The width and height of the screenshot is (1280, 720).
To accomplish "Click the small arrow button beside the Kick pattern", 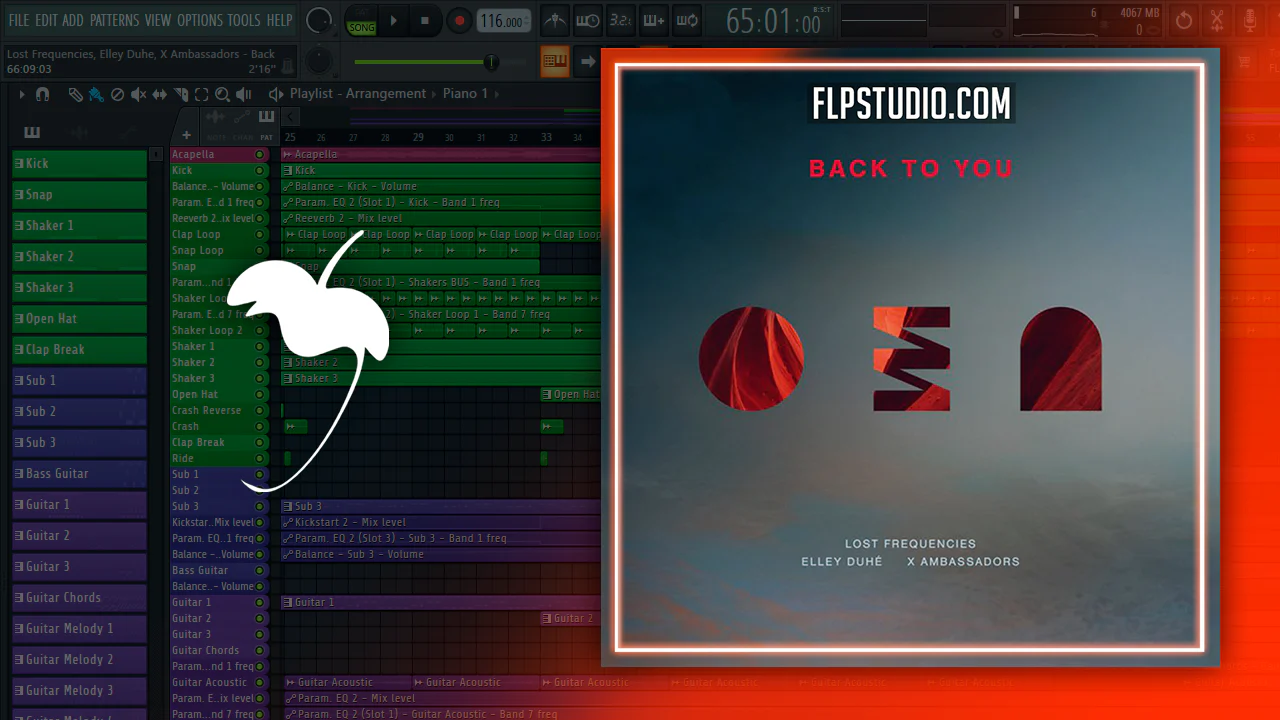I will pyautogui.click(x=155, y=155).
